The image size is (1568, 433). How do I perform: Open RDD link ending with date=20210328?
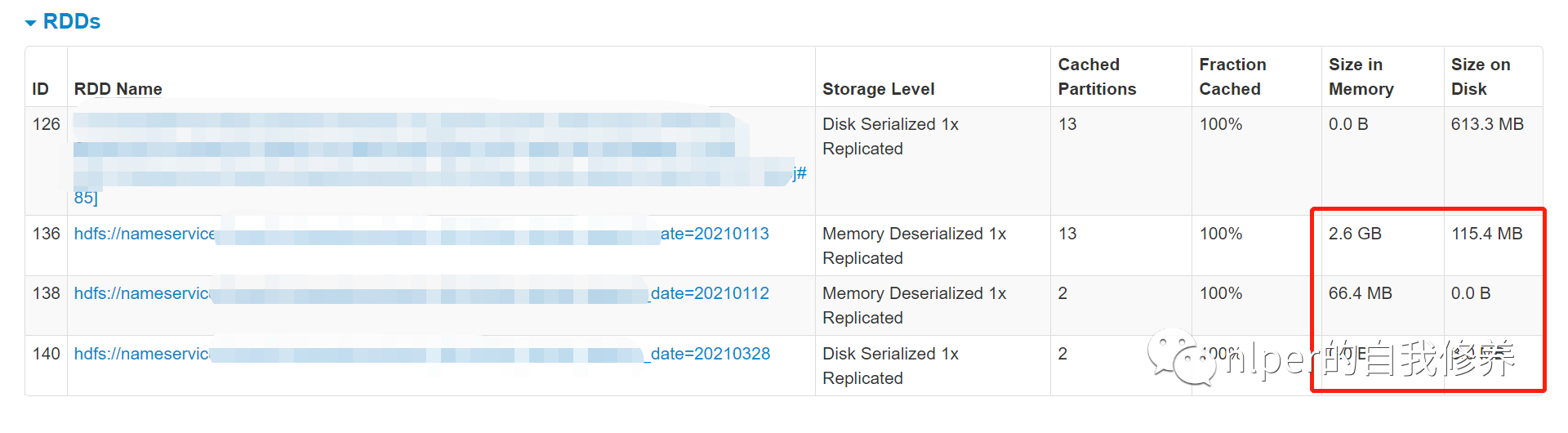pyautogui.click(x=709, y=354)
